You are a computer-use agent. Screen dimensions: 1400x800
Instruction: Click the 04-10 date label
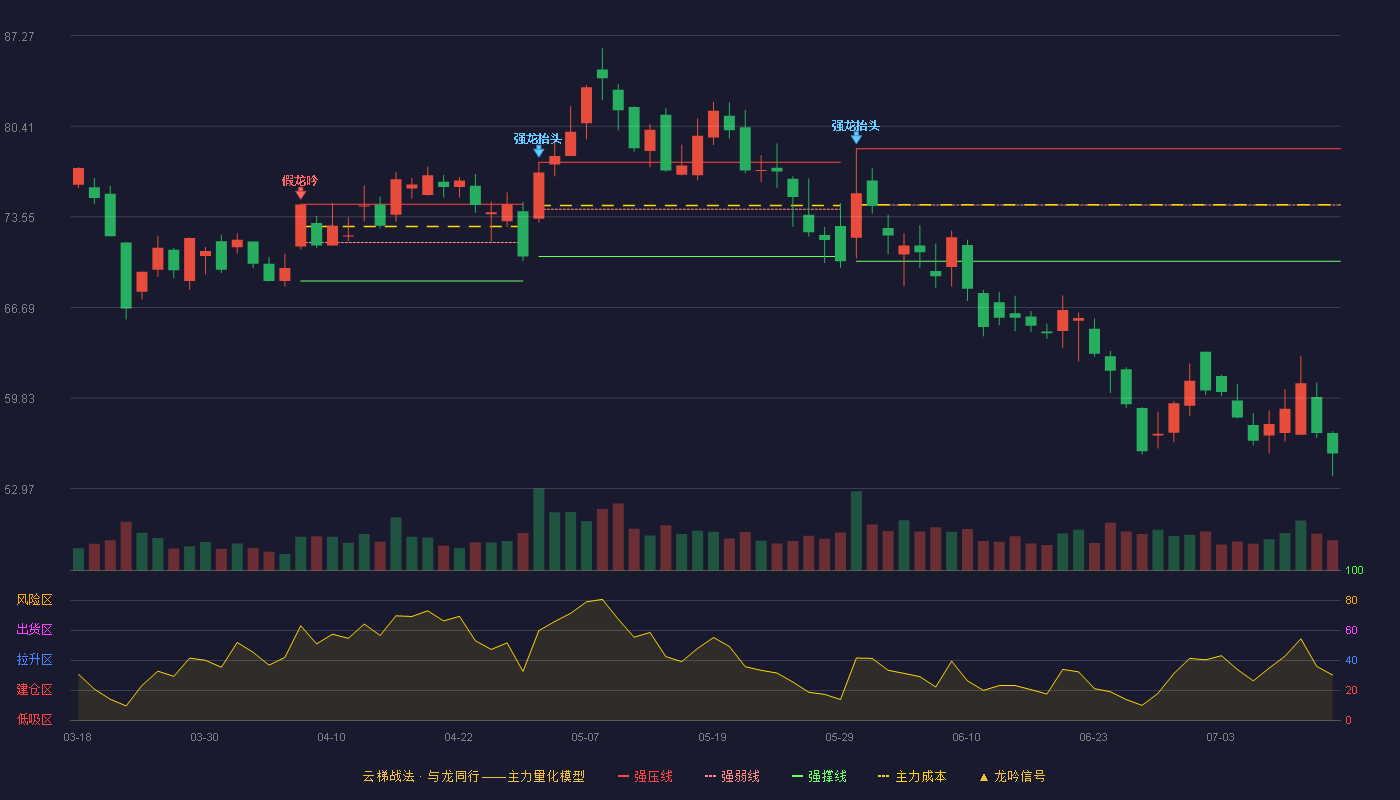point(331,737)
